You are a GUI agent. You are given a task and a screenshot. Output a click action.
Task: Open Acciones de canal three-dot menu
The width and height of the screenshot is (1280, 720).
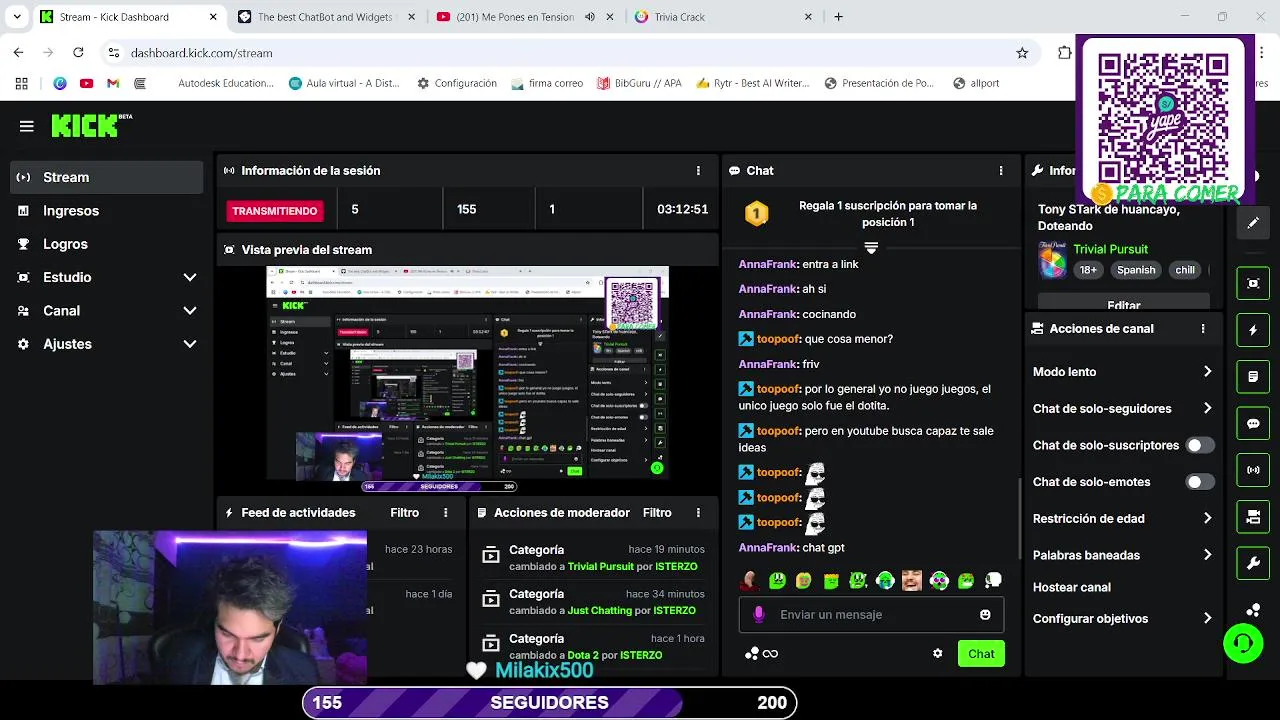[1203, 328]
